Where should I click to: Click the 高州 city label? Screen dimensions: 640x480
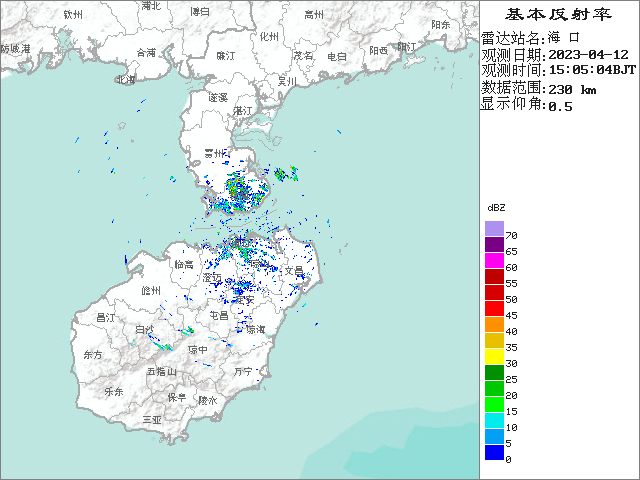coord(314,15)
